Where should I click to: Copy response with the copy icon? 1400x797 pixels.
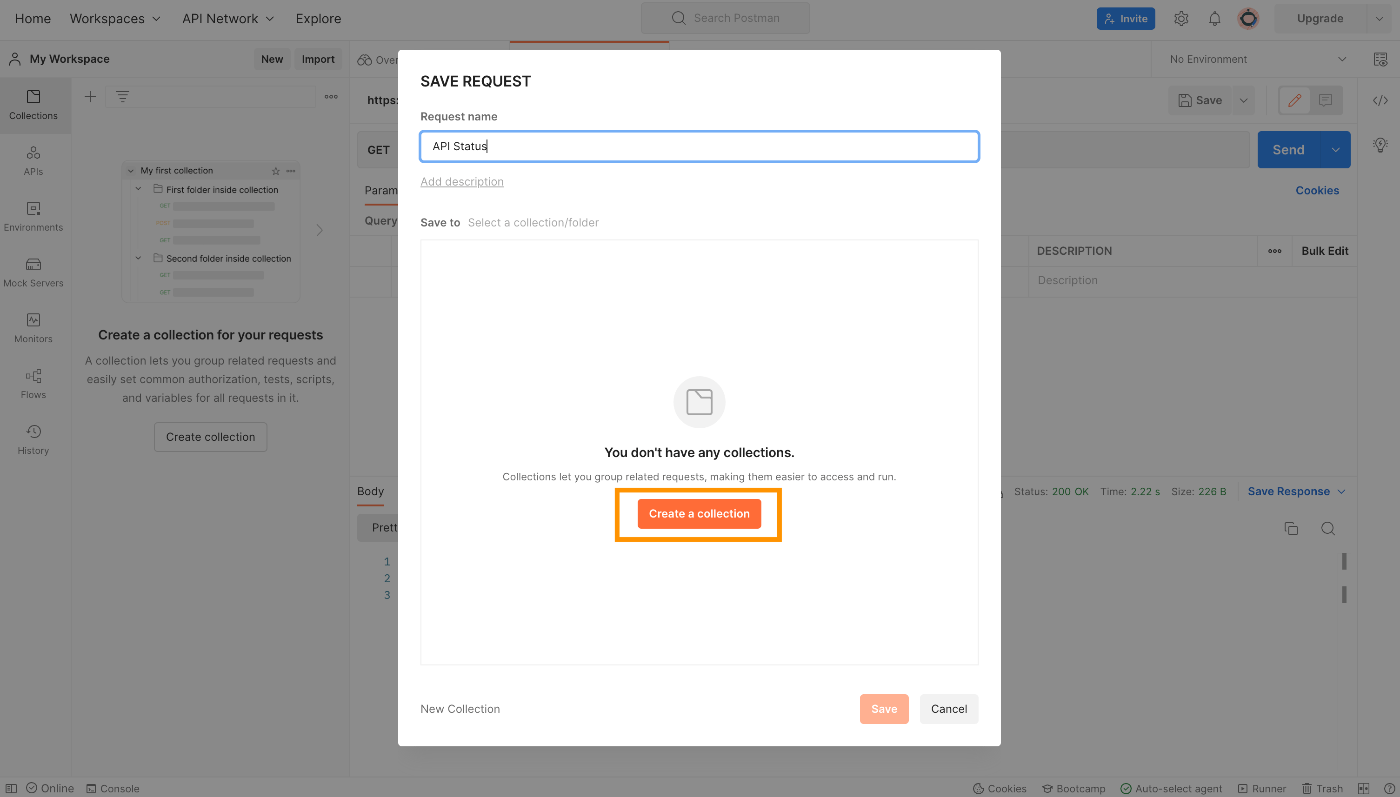point(1291,529)
